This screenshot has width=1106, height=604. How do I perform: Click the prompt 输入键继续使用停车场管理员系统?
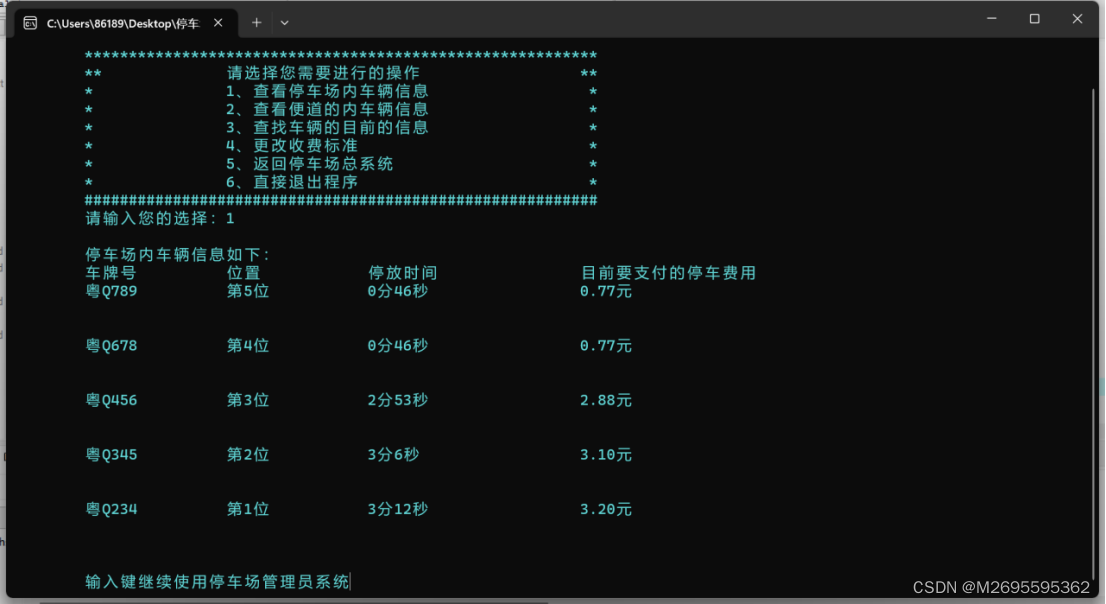click(x=217, y=582)
